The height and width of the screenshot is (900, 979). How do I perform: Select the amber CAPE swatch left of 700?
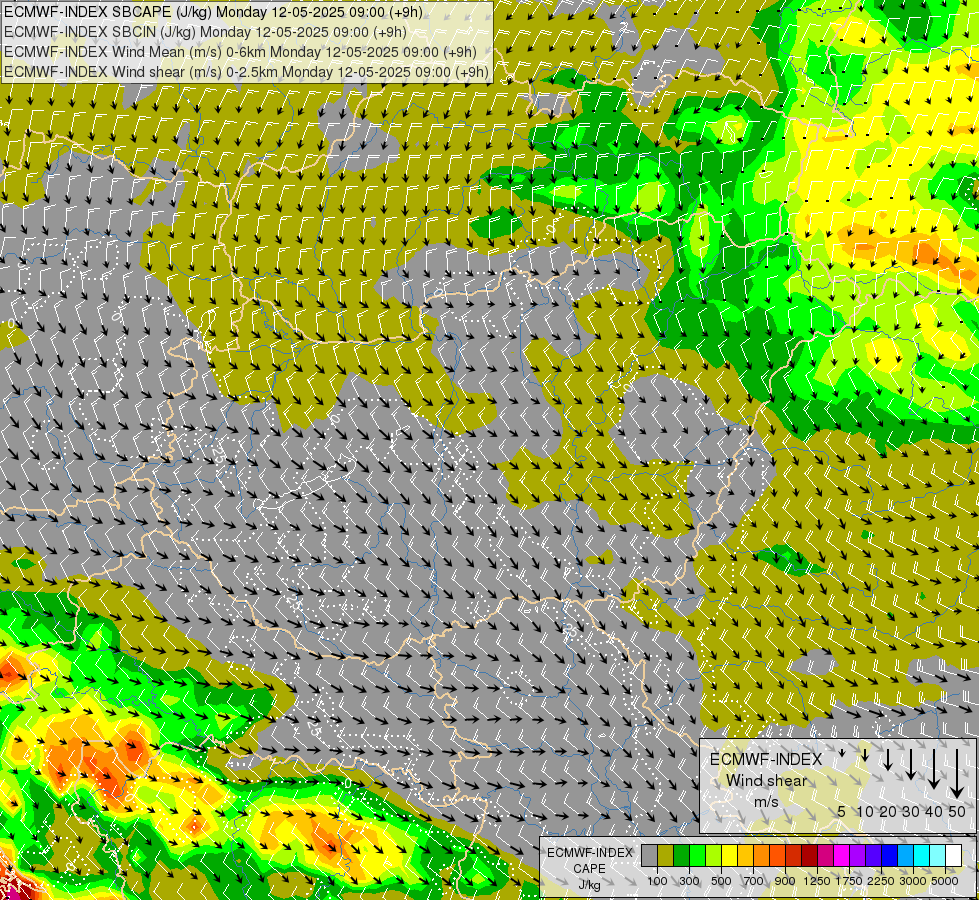(745, 856)
